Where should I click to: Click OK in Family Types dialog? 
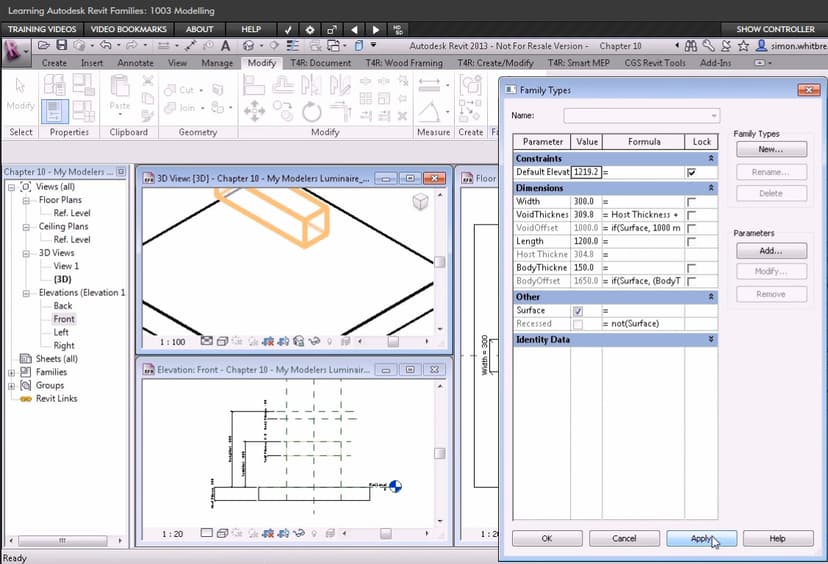coord(547,539)
